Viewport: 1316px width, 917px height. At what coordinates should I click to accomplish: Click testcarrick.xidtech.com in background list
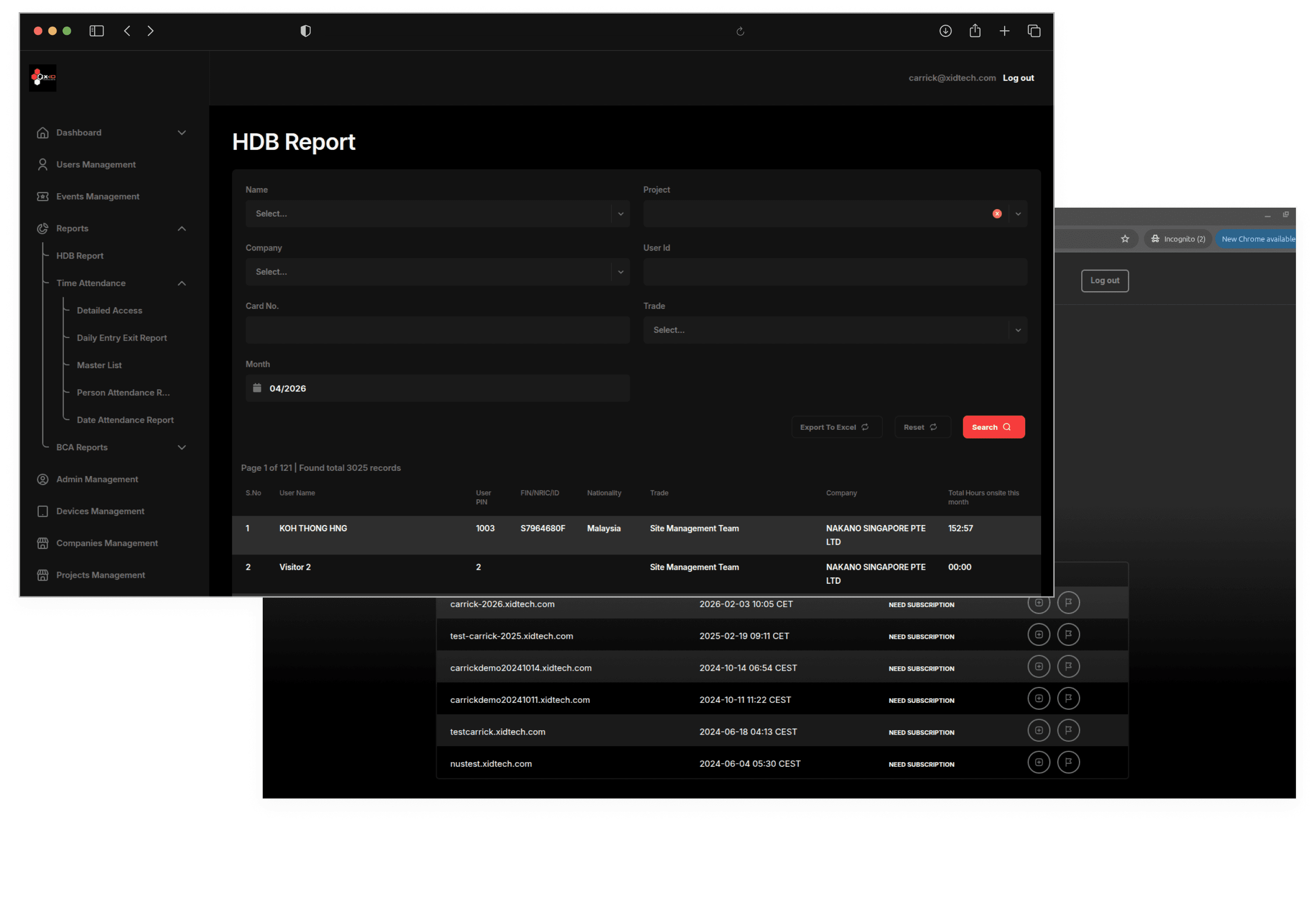click(x=497, y=732)
